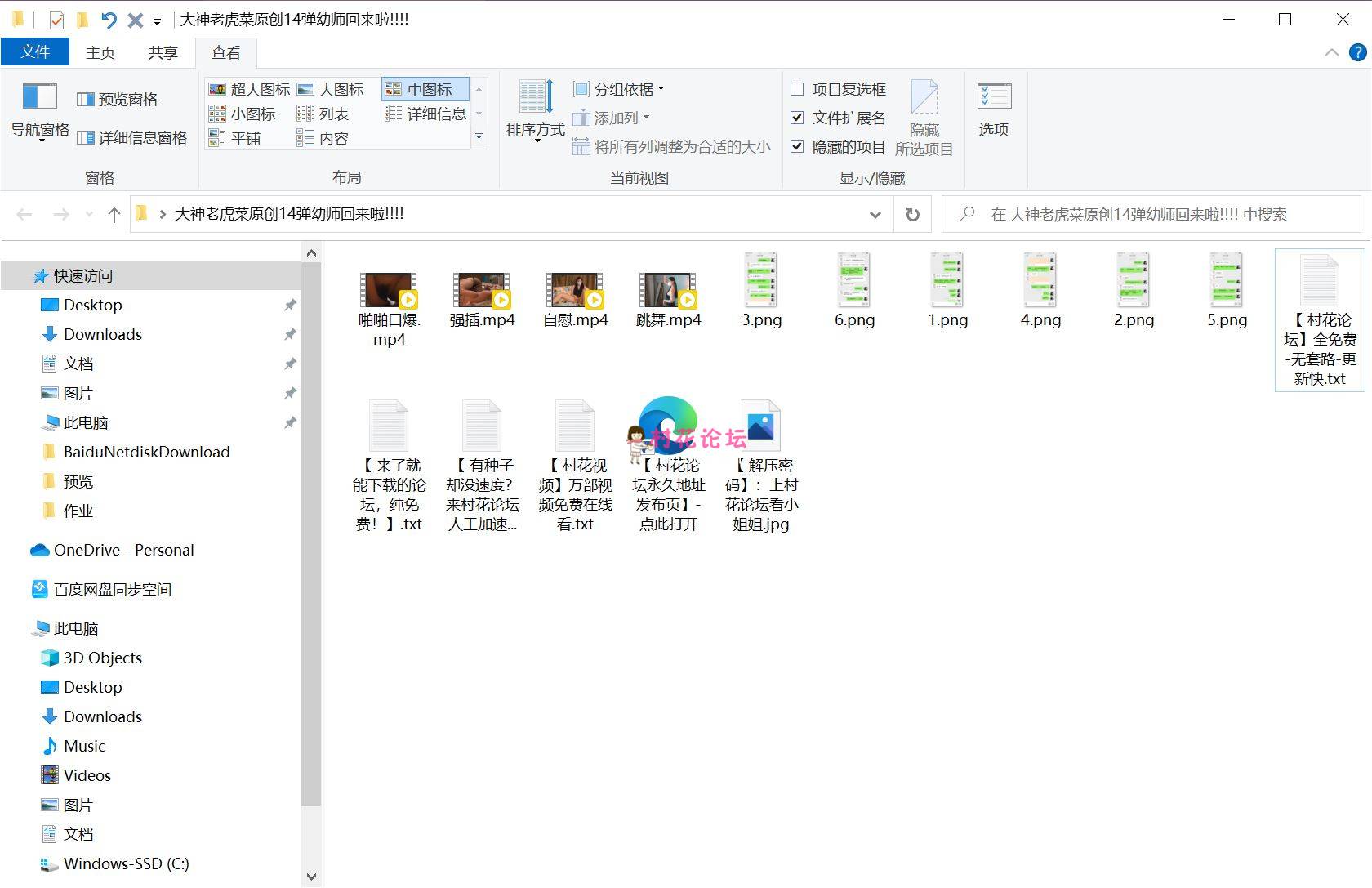Toggle the details pane (详细信息窗格)
This screenshot has width=1372, height=888.
pyautogui.click(x=132, y=138)
